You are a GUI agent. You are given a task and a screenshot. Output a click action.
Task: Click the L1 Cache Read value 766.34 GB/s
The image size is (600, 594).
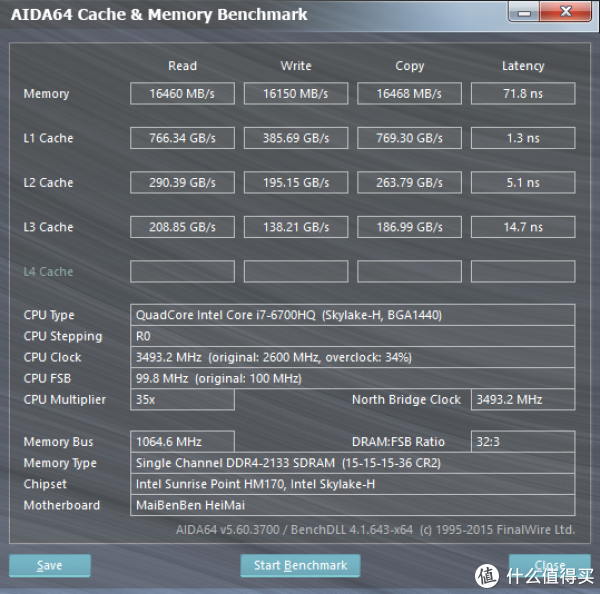(x=182, y=138)
